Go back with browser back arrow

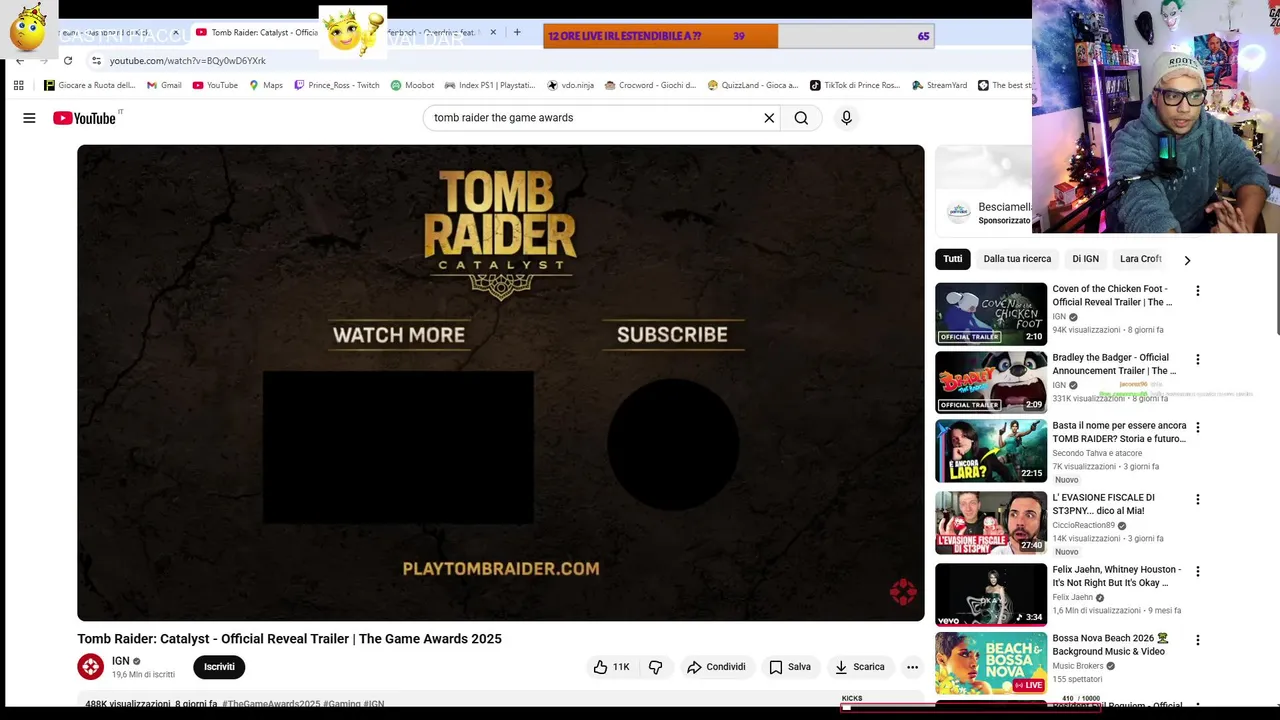(20, 60)
